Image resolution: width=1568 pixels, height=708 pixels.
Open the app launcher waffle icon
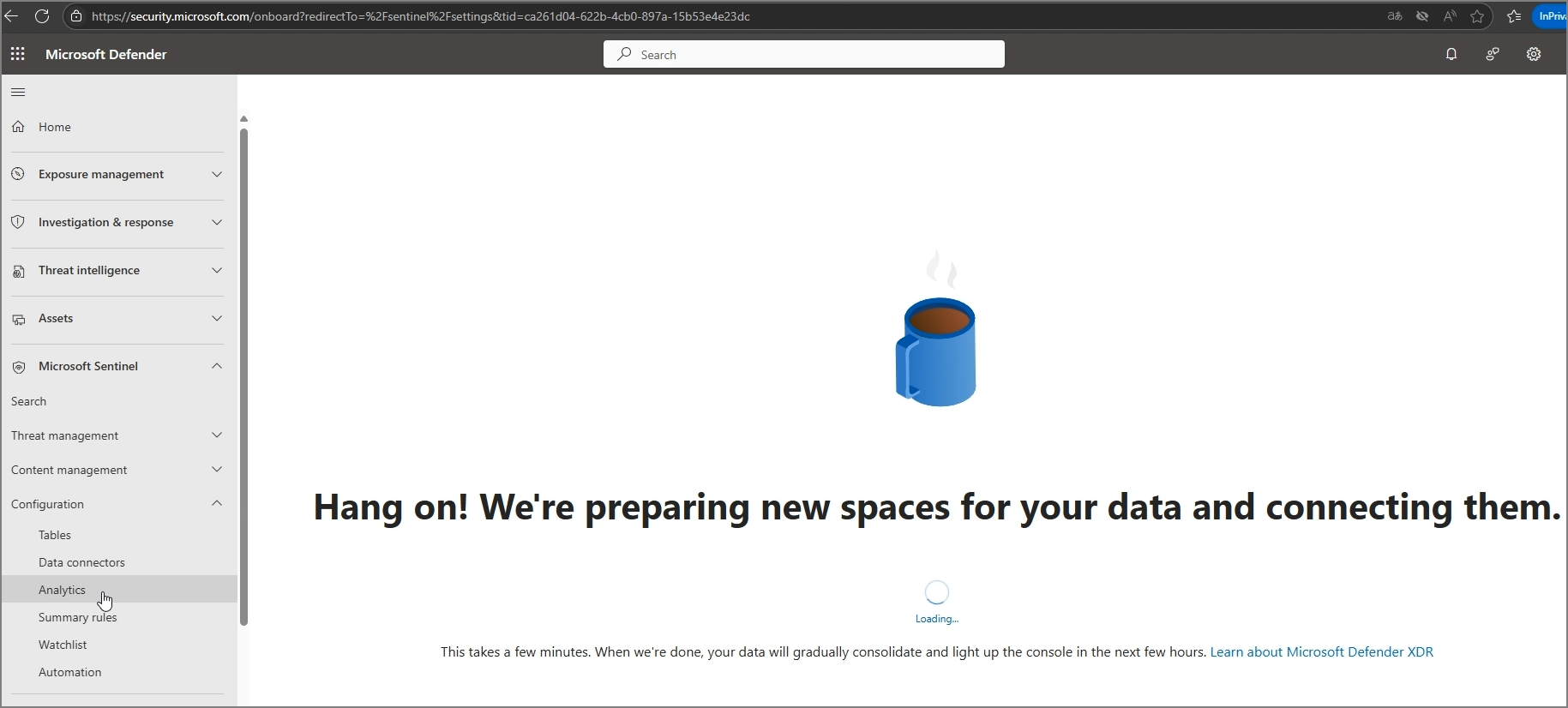pos(18,54)
